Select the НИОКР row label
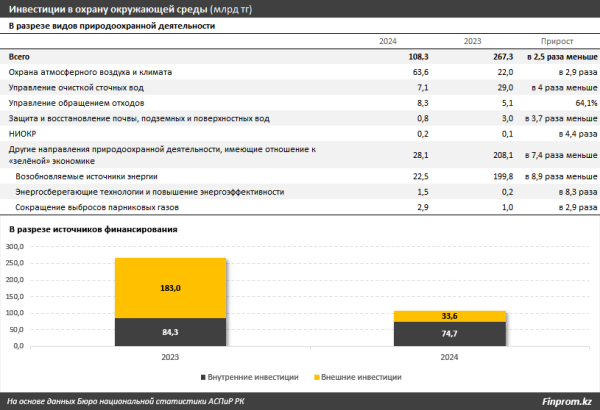The image size is (600, 410). [x=22, y=133]
